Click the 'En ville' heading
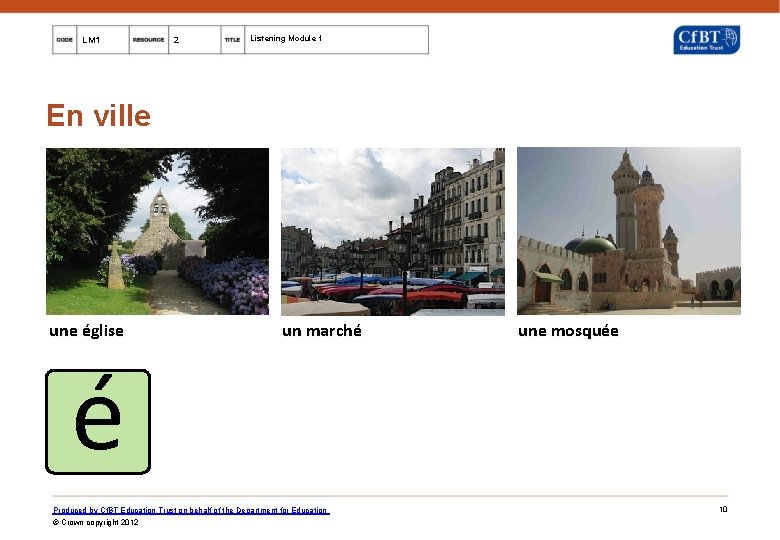This screenshot has width=780, height=540. 98,115
